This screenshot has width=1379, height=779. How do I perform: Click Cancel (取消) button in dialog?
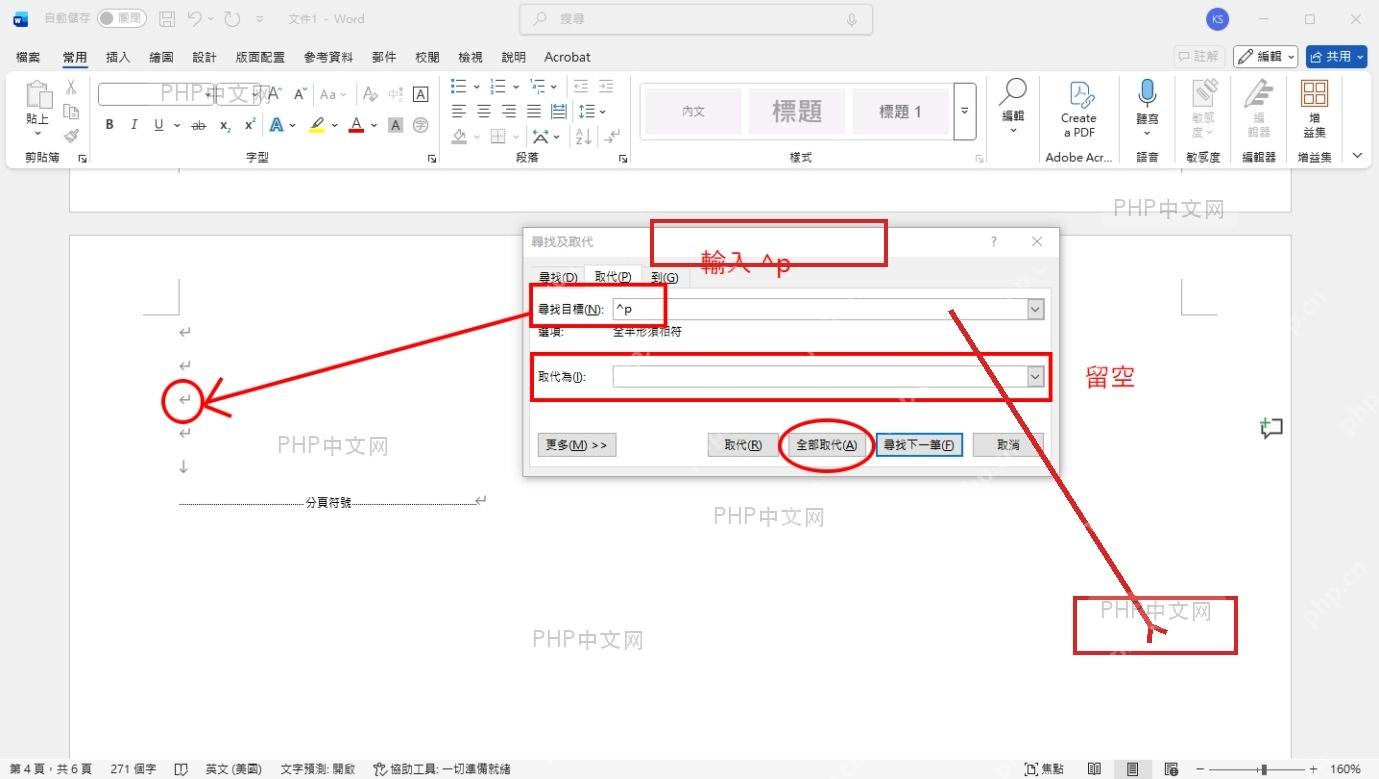pyautogui.click(x=1008, y=445)
